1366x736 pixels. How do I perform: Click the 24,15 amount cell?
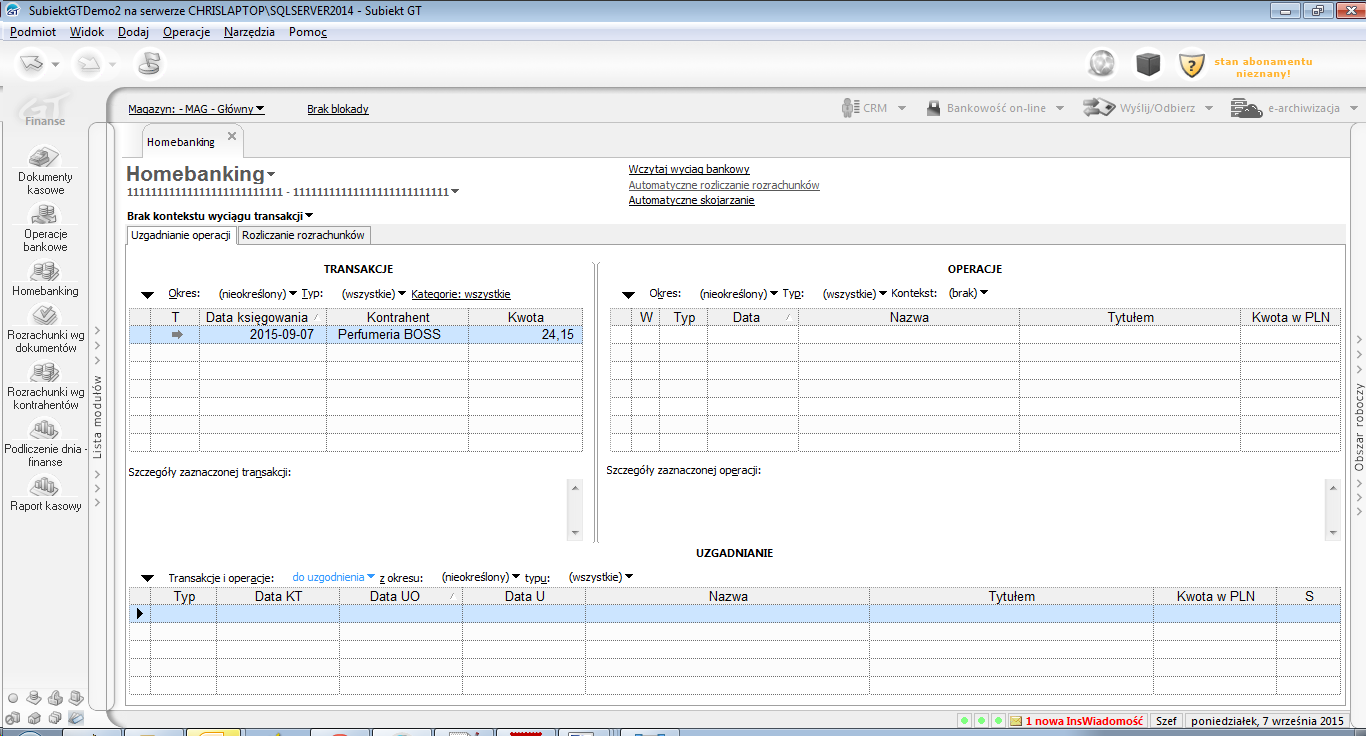[525, 335]
